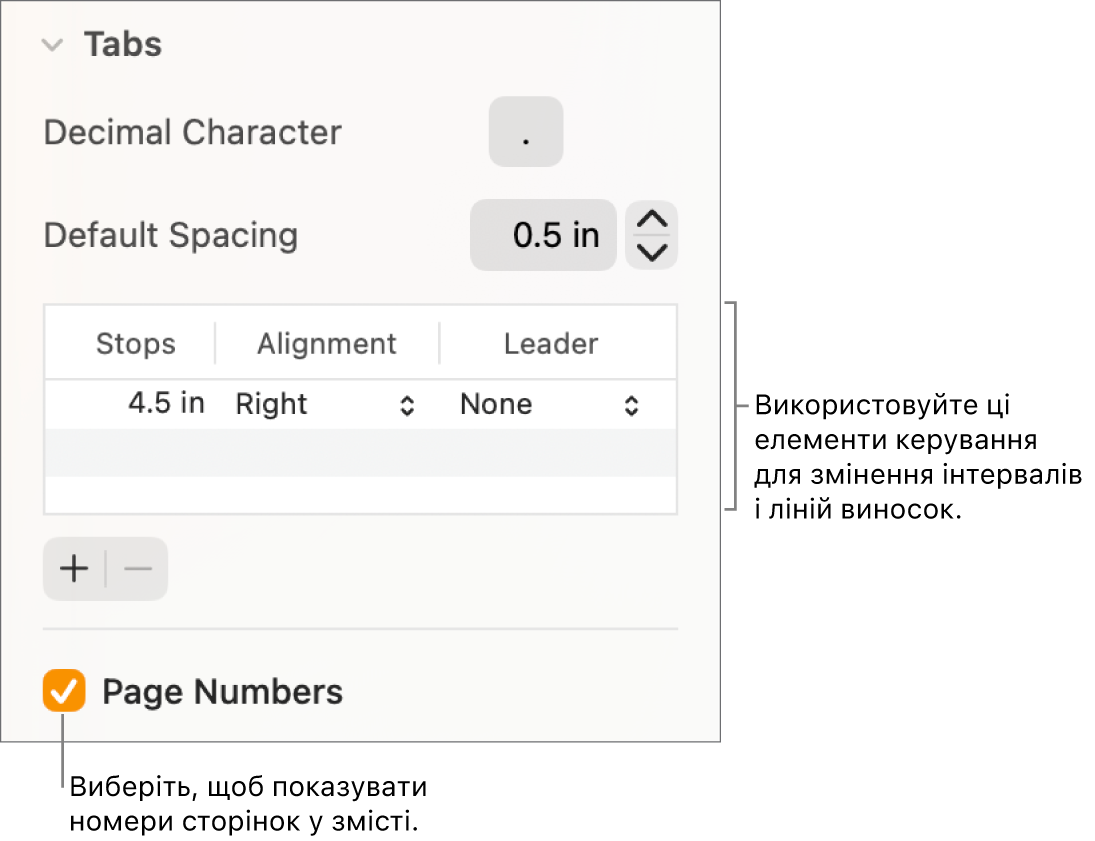Click the Decimal Character label
Screen dimensions: 1095x841
click(193, 133)
